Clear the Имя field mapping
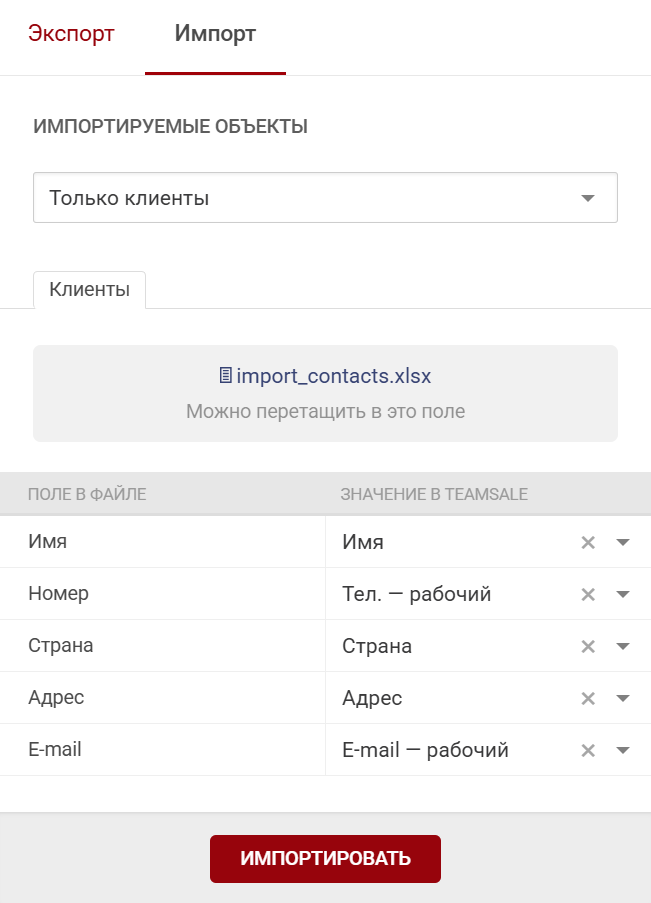 (x=588, y=542)
